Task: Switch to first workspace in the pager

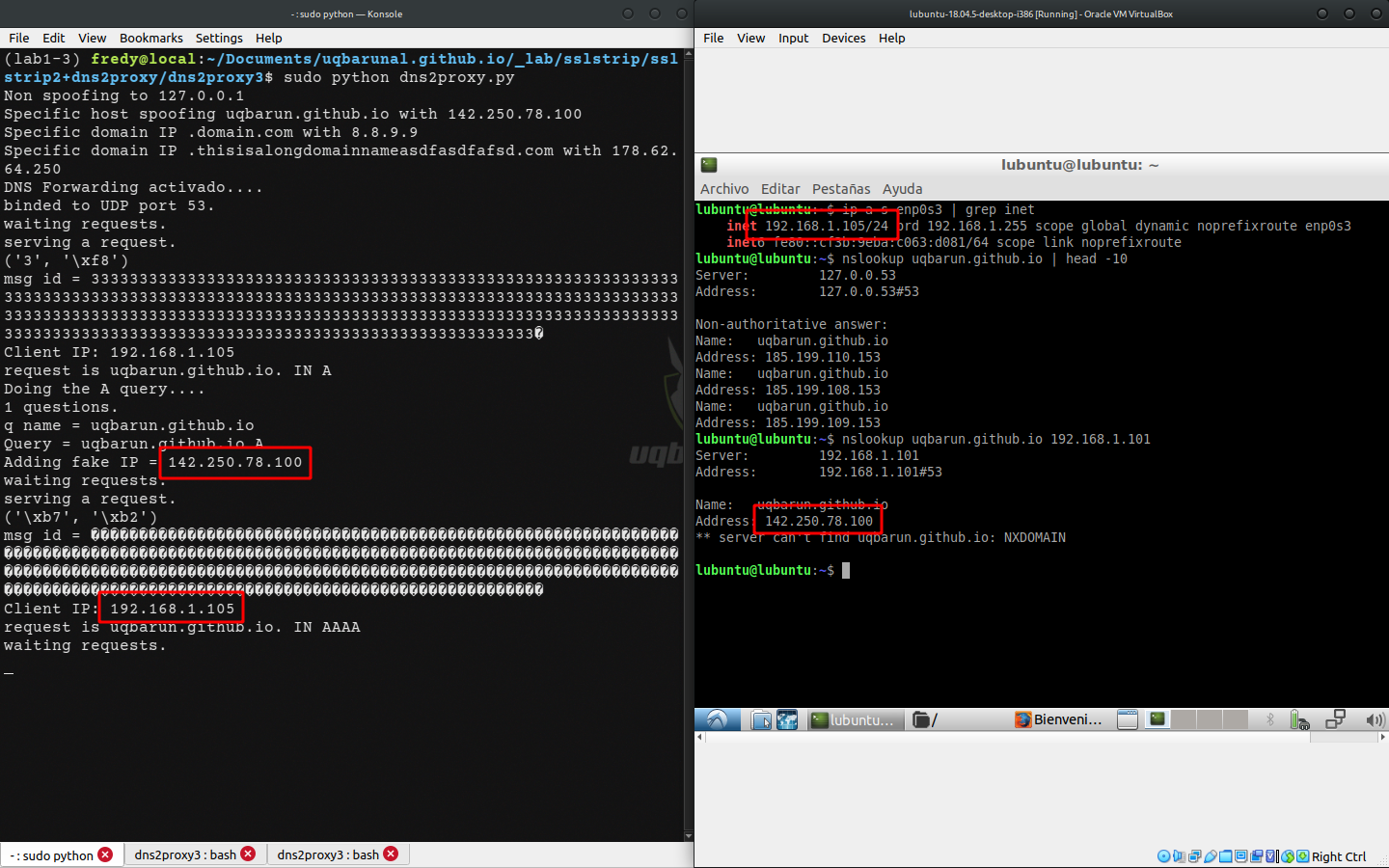Action: pos(1157,719)
